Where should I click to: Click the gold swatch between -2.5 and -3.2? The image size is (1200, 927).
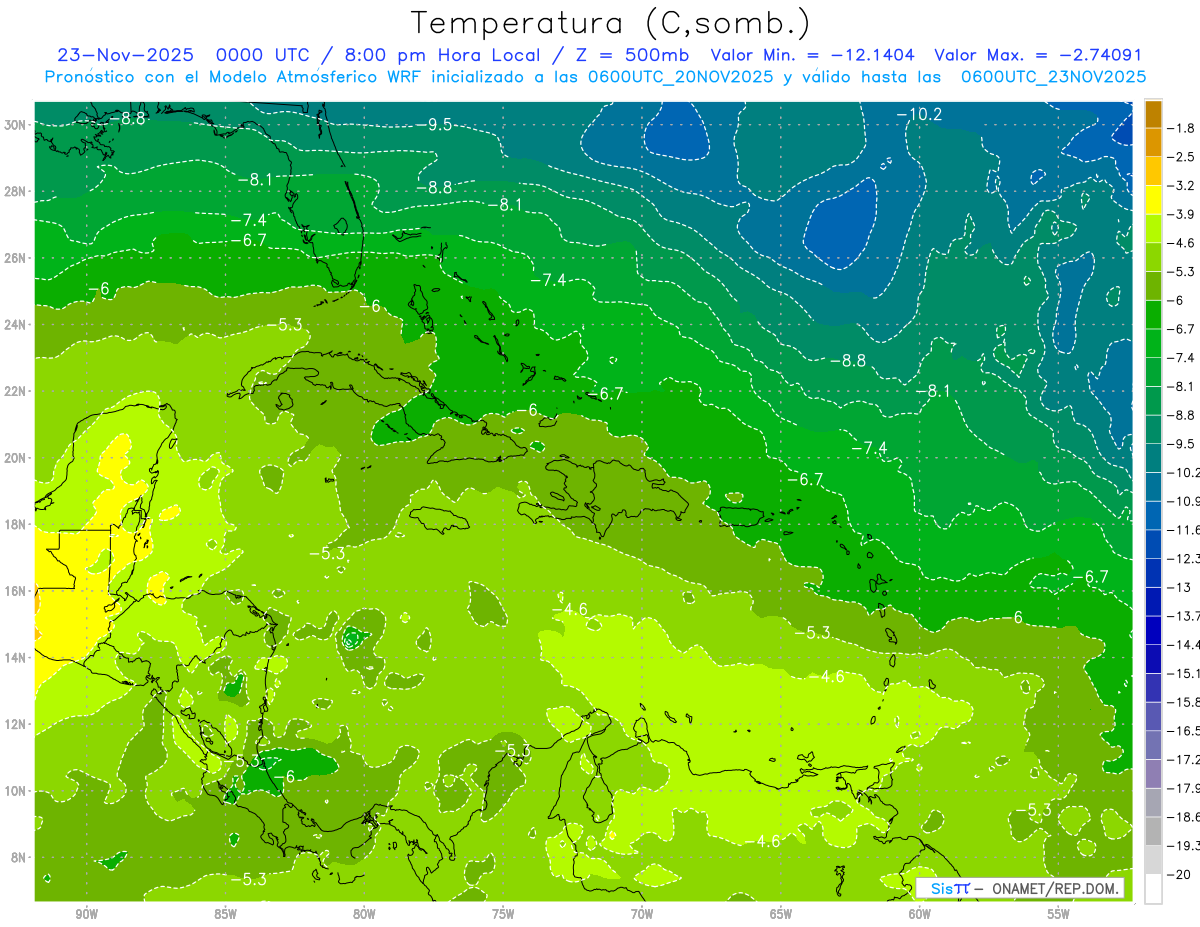(1153, 171)
